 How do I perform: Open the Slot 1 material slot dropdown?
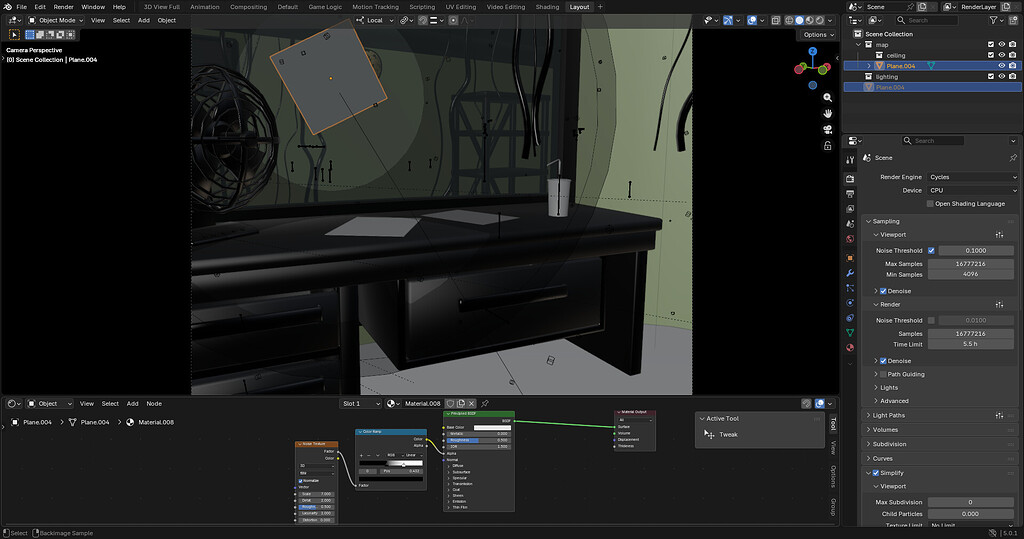360,404
